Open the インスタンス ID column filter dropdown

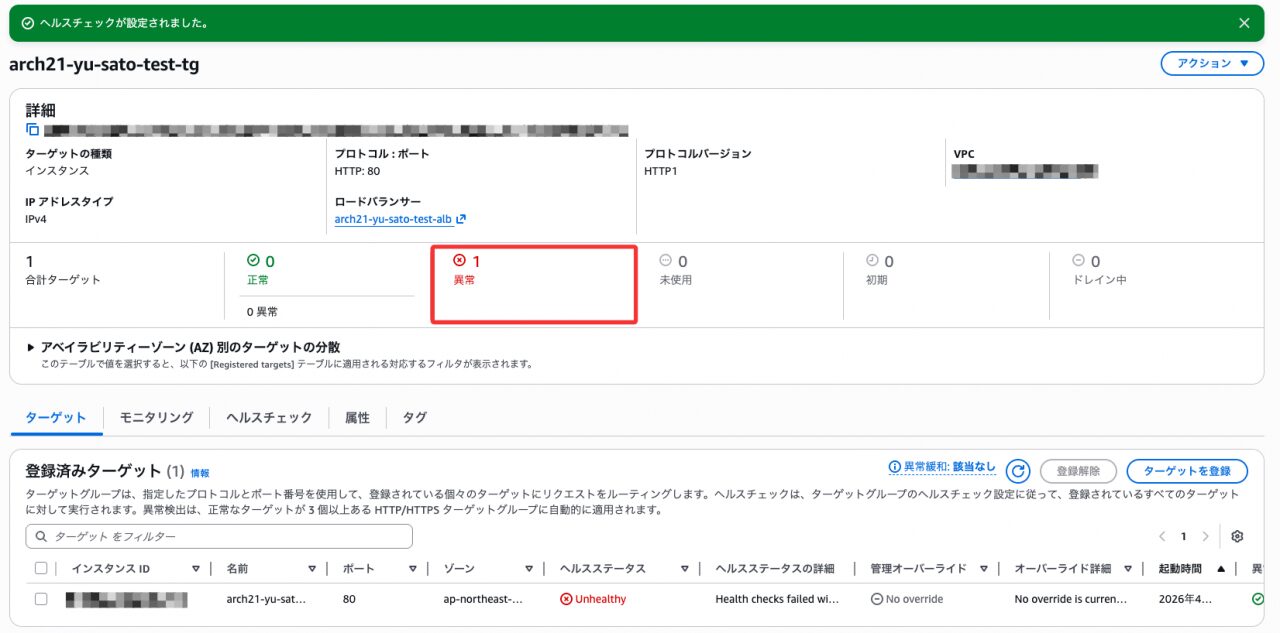click(196, 569)
